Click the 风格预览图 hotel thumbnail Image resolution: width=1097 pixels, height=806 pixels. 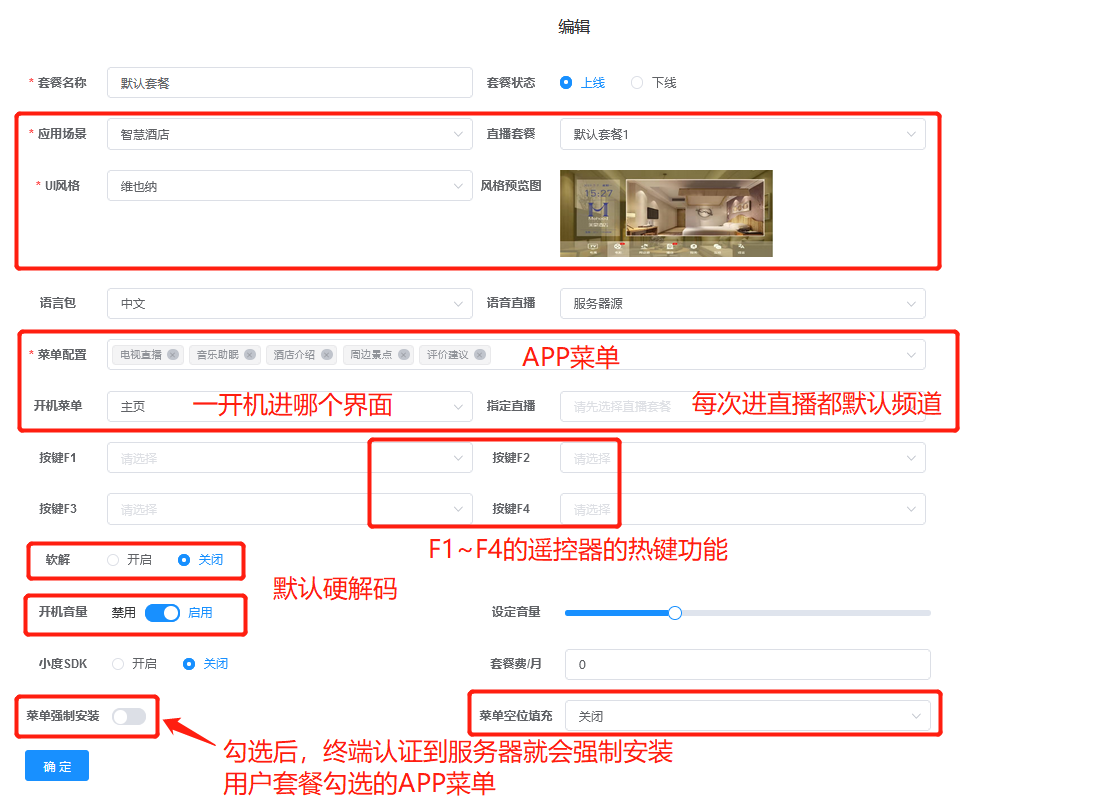tap(666, 213)
